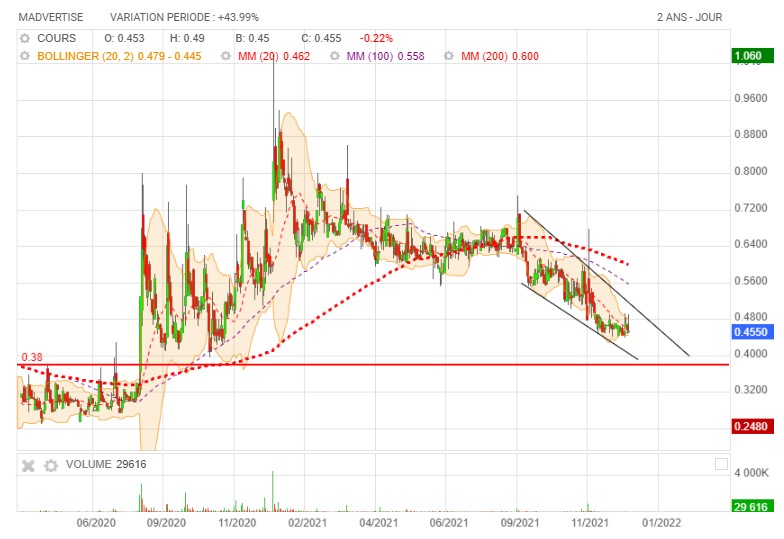Open MM (100) moving average gear
Screen dimensions: 784x539
point(335,56)
